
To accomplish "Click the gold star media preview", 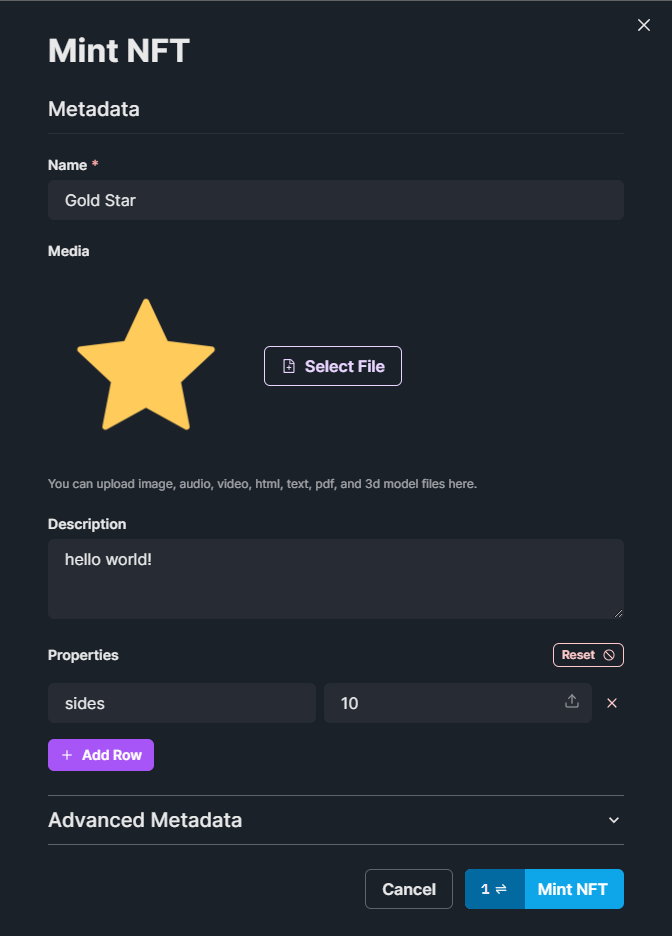I will (x=146, y=365).
